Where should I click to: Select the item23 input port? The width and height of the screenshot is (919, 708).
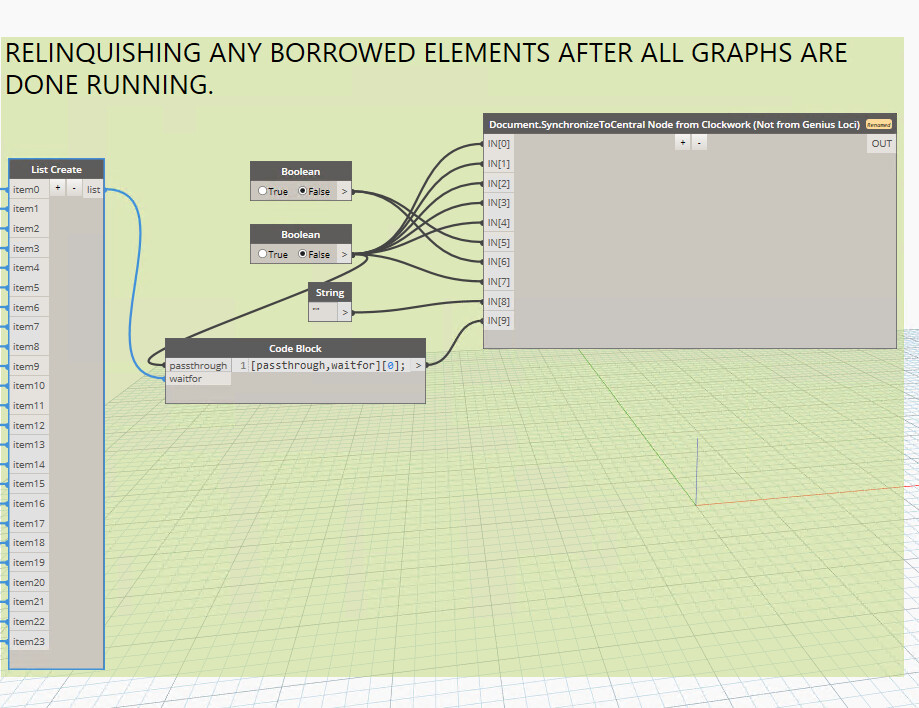[x=29, y=642]
